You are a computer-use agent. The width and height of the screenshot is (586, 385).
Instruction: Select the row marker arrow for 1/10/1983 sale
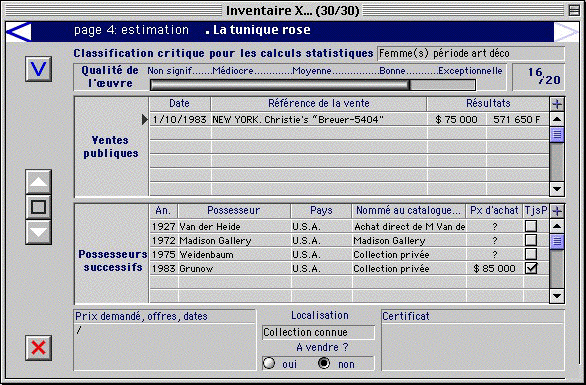point(145,119)
